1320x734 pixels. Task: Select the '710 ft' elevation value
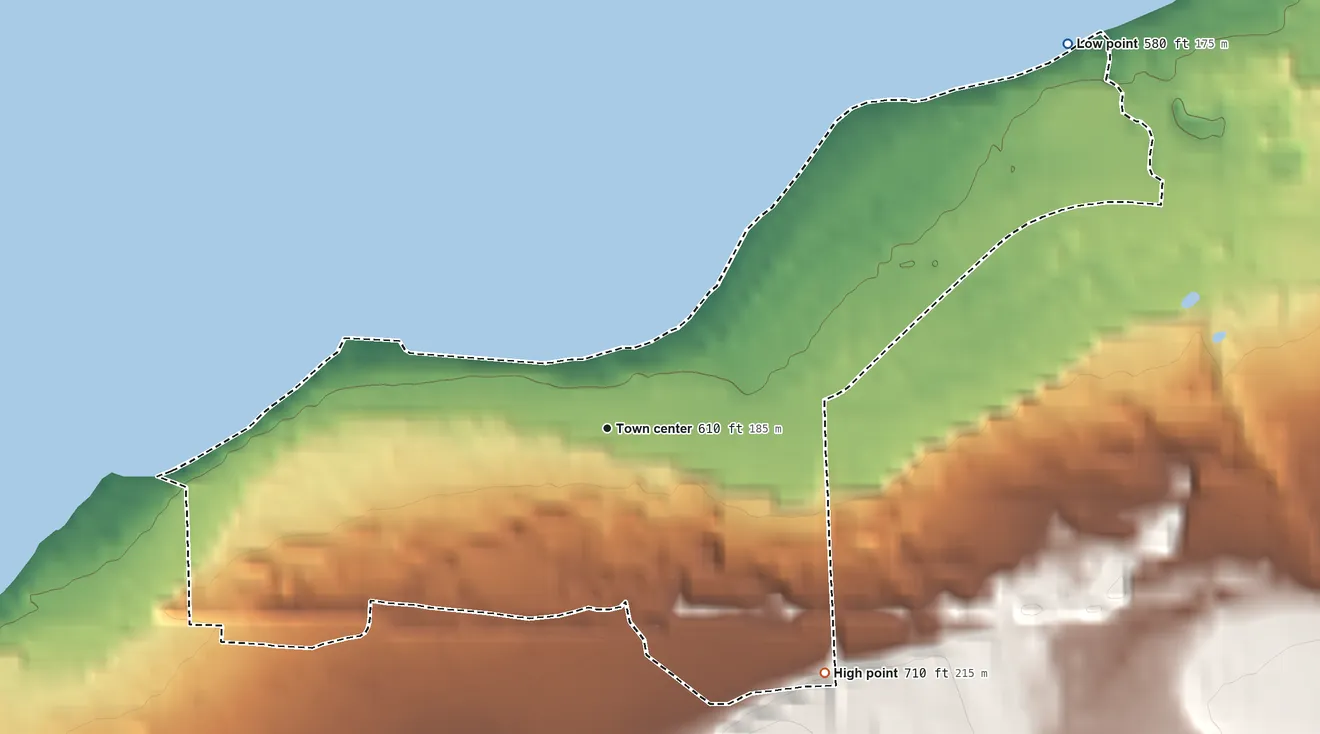tap(927, 673)
